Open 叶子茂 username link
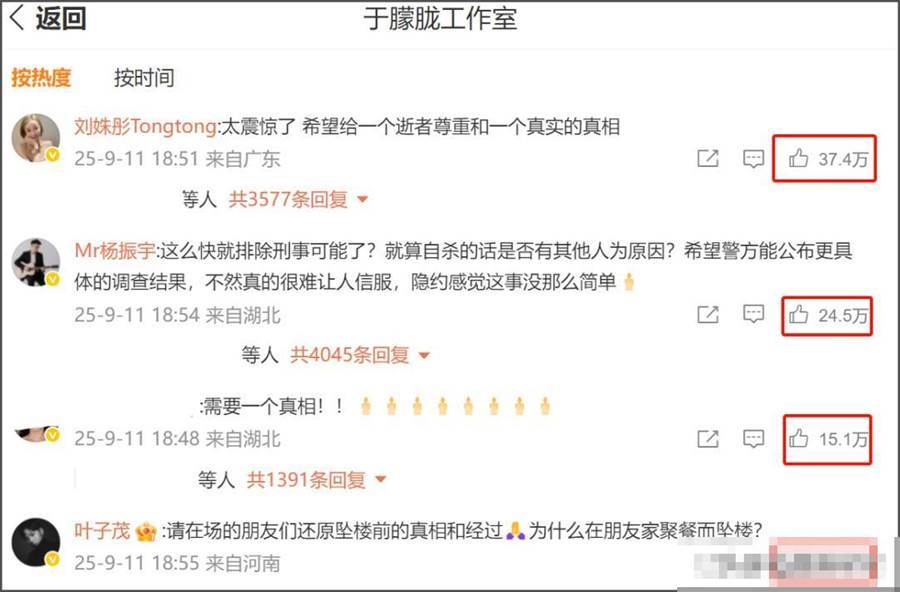The width and height of the screenshot is (900, 592). click(102, 531)
